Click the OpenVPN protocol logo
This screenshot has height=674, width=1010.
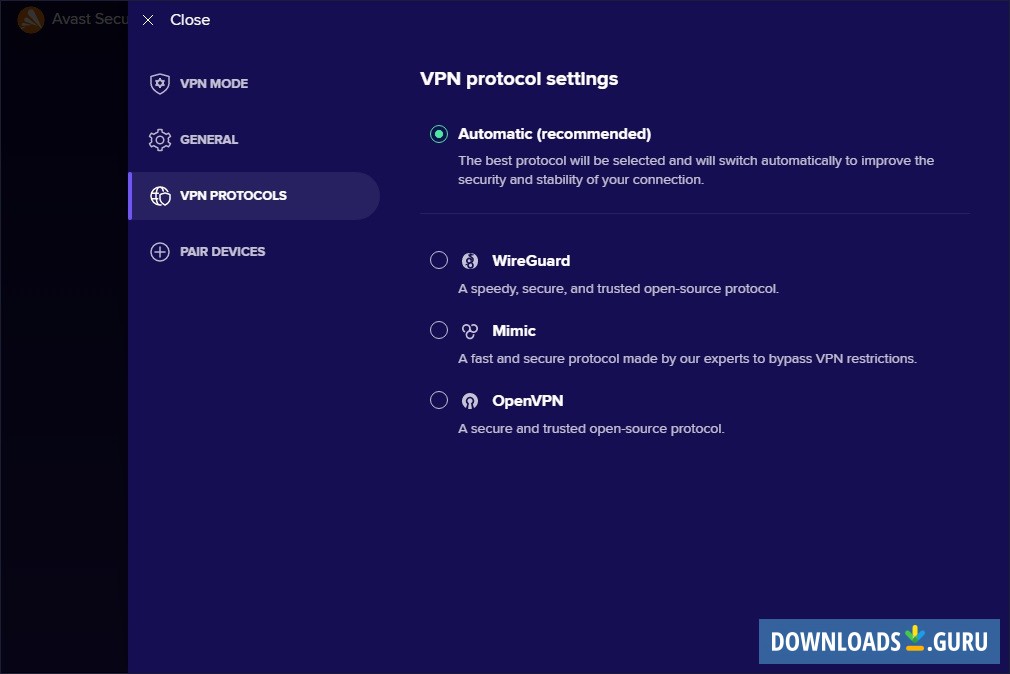470,400
